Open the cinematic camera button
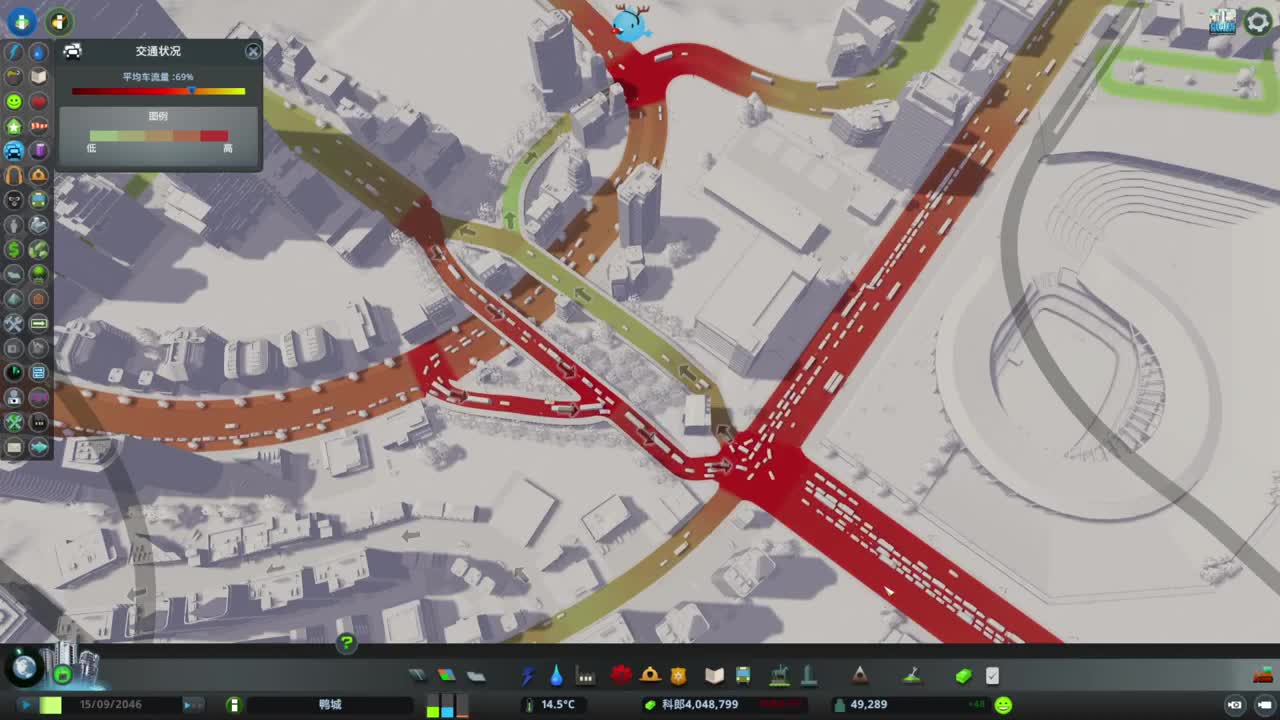This screenshot has width=1280, height=720. pos(1264,705)
